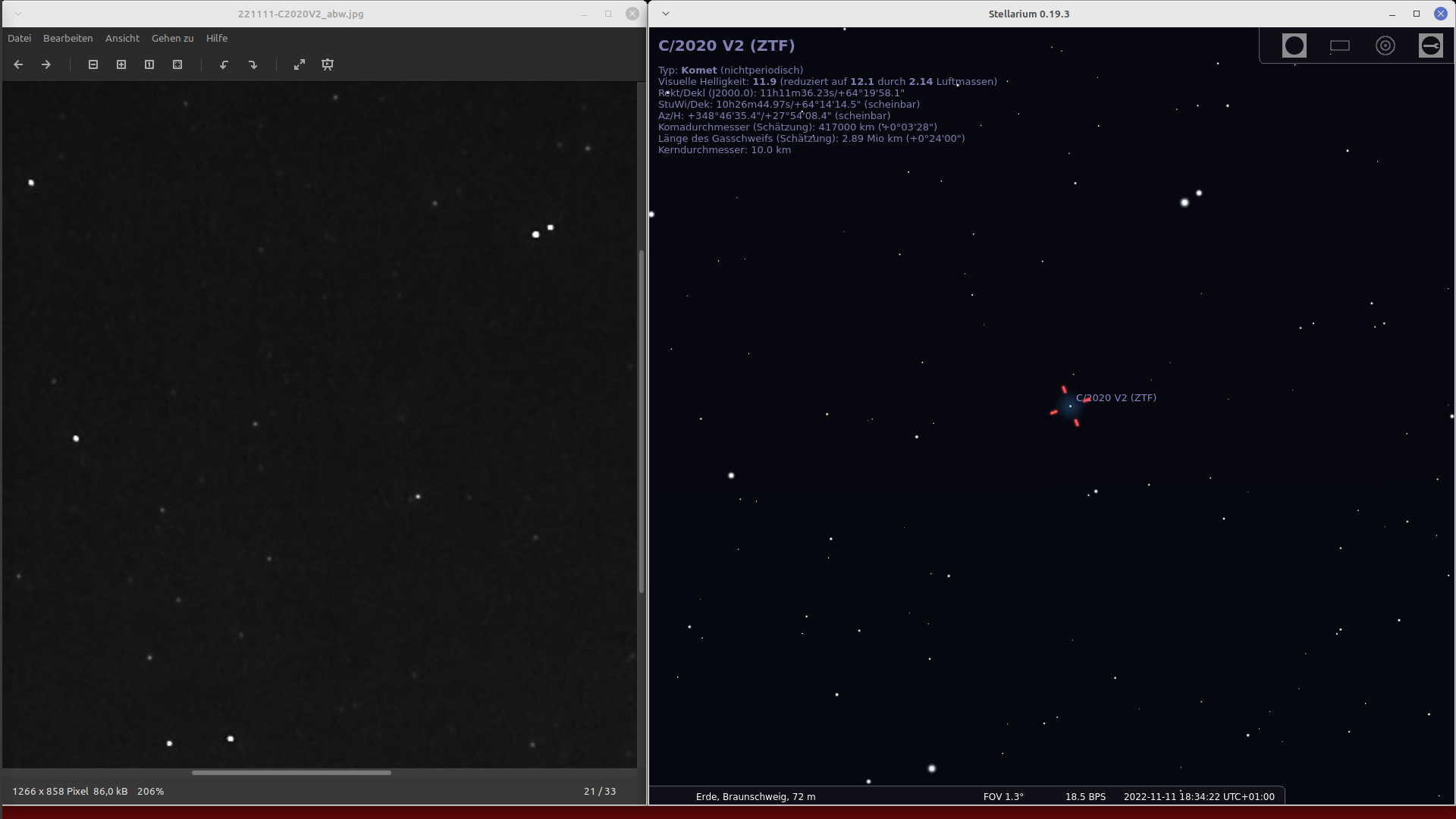Screen dimensions: 1456x819
Task: Fit image to window
Action: [x=177, y=64]
